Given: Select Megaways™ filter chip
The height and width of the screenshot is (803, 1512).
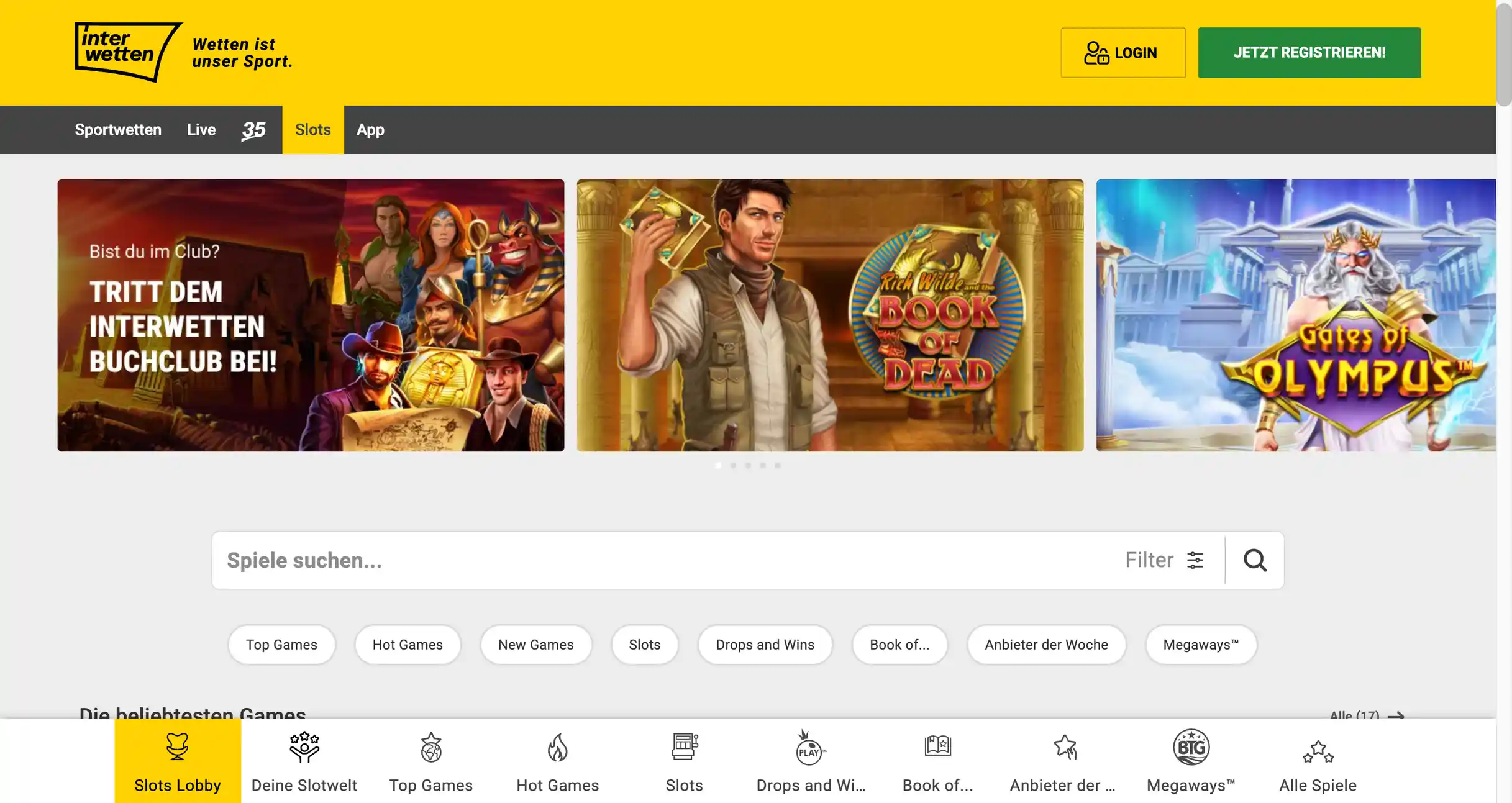Looking at the screenshot, I should [1201, 645].
